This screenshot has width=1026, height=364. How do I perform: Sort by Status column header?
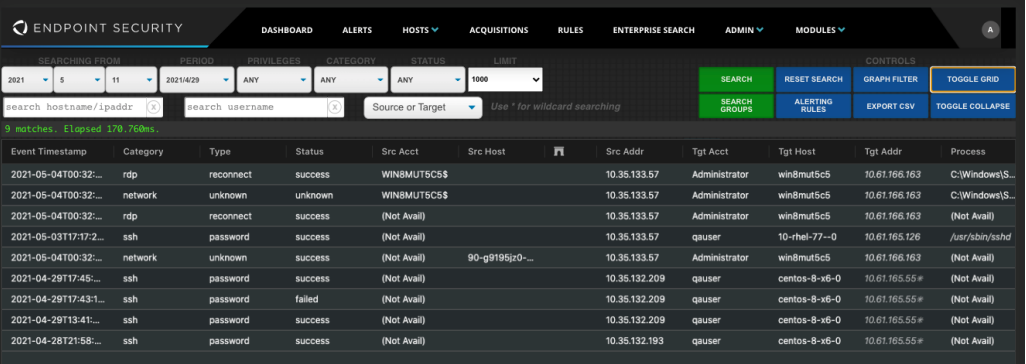[309, 151]
